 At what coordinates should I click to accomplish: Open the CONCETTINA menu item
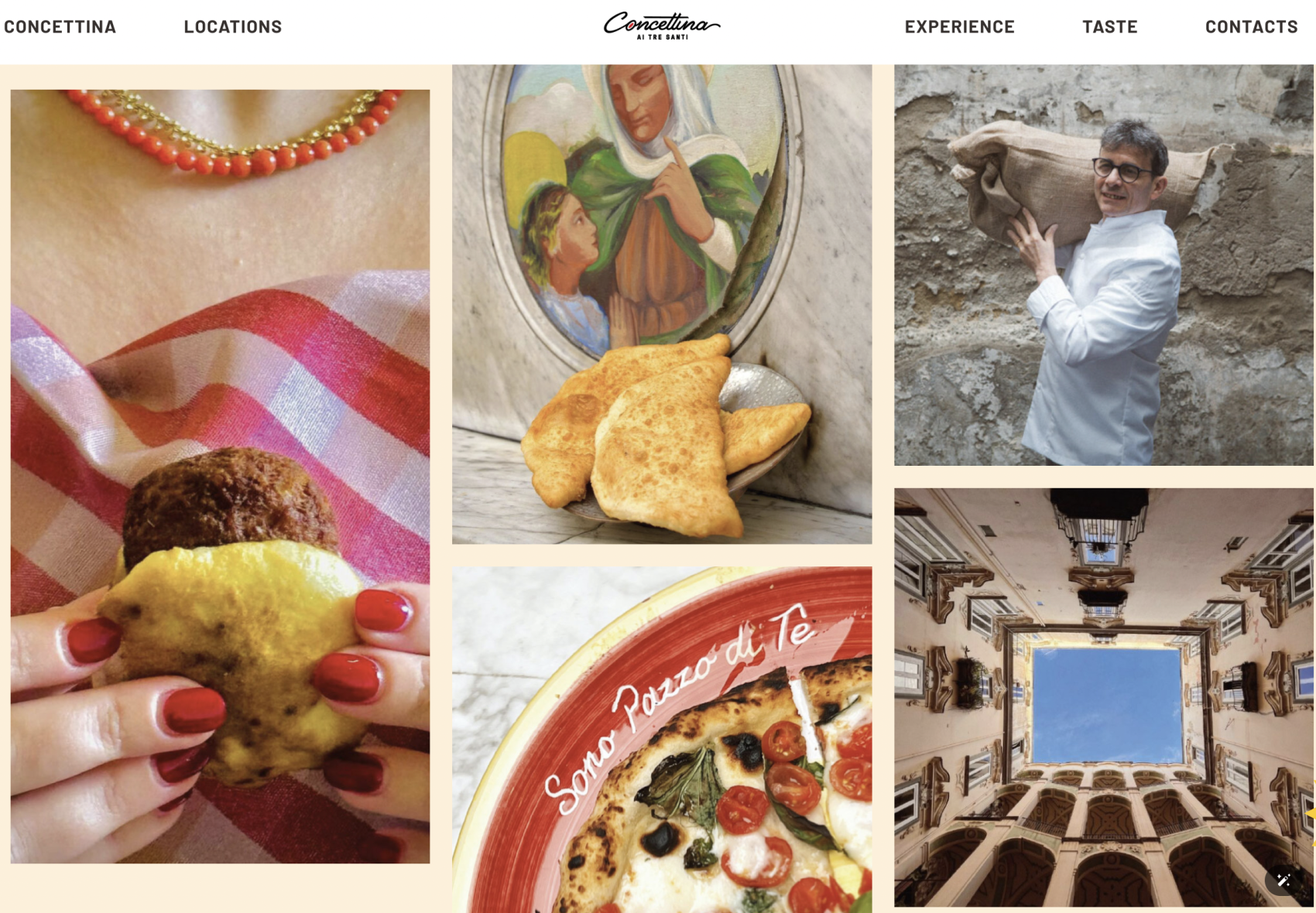(x=60, y=27)
